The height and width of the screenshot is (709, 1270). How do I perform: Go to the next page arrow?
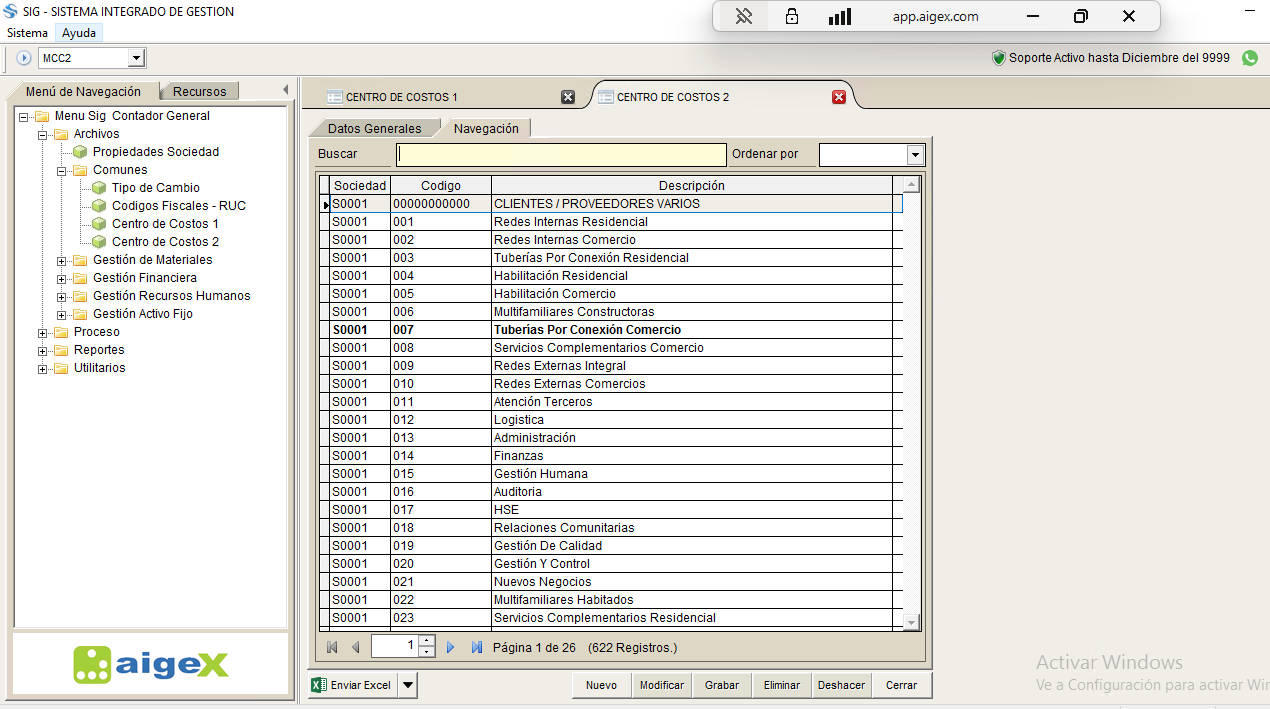coord(451,647)
